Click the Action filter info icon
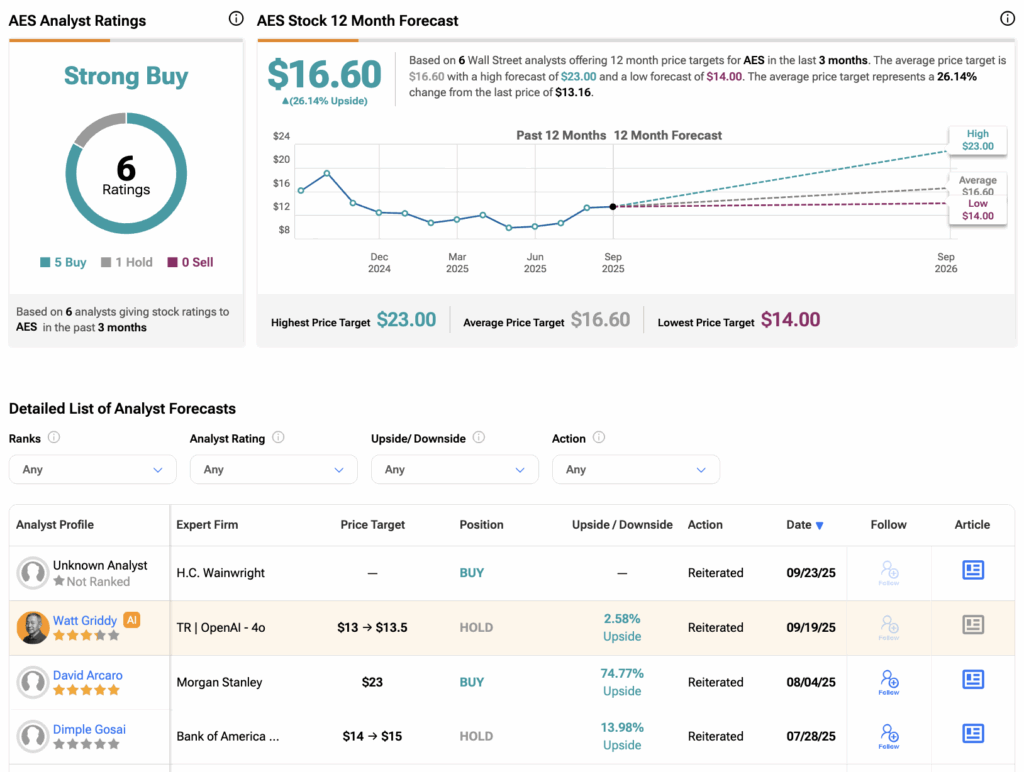This screenshot has width=1024, height=772. tap(599, 437)
